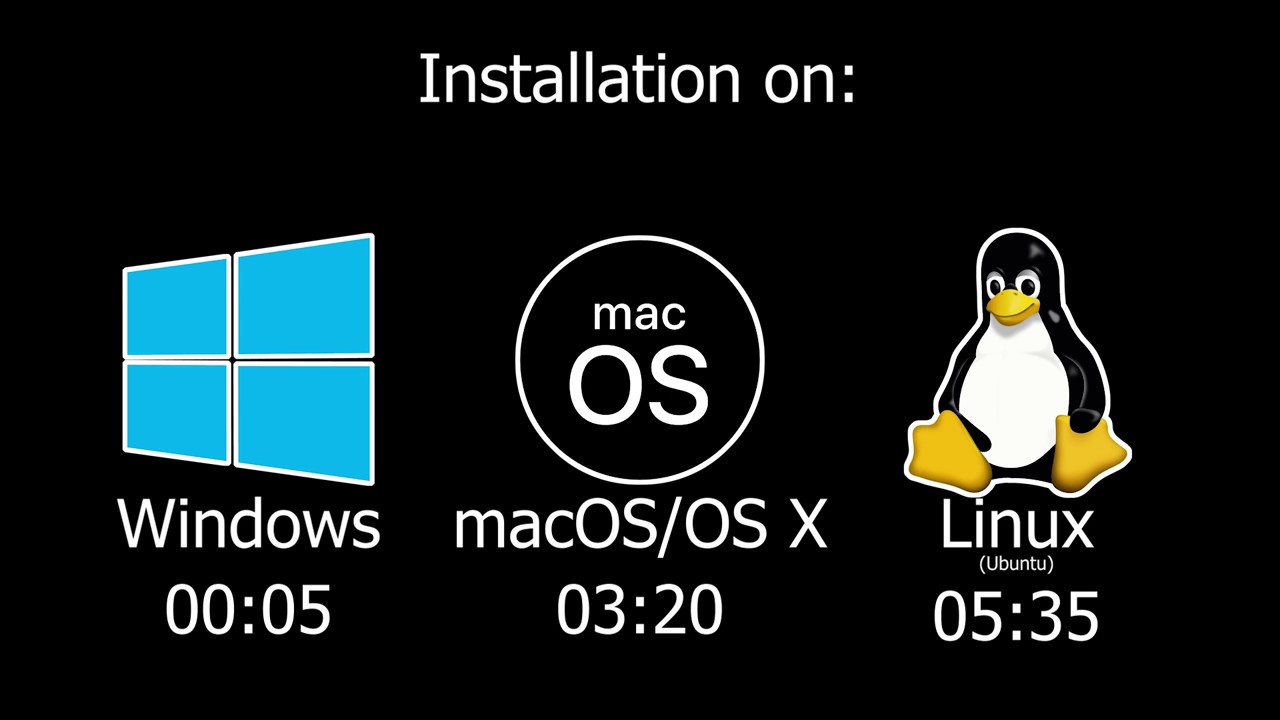Click the "macOS/OS X" label
Image resolution: width=1280 pixels, height=720 pixels.
coord(640,524)
